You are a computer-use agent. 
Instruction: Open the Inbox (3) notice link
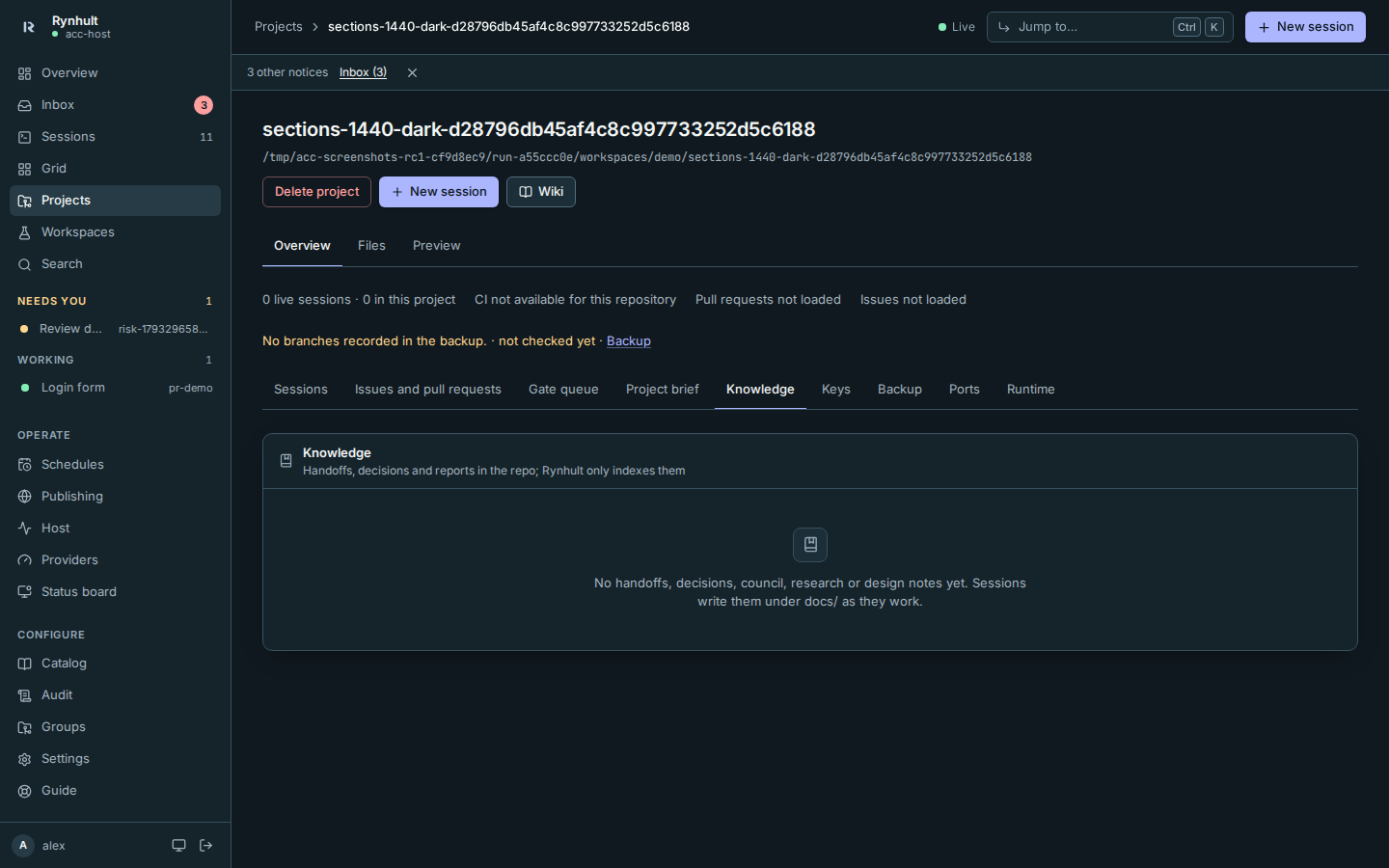point(363,72)
